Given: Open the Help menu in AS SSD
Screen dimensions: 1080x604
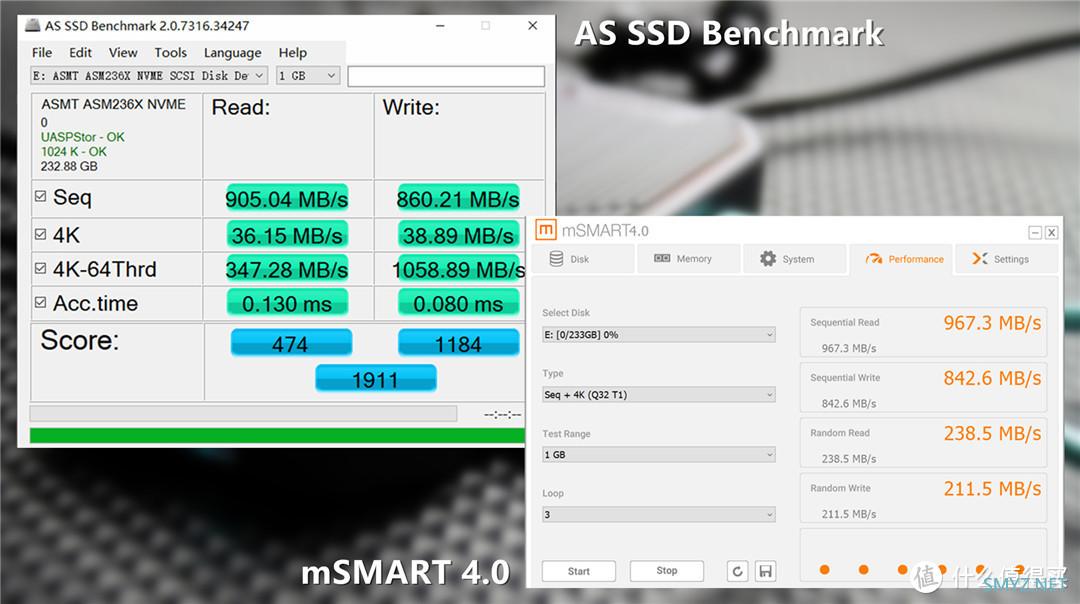Looking at the screenshot, I should tap(293, 52).
